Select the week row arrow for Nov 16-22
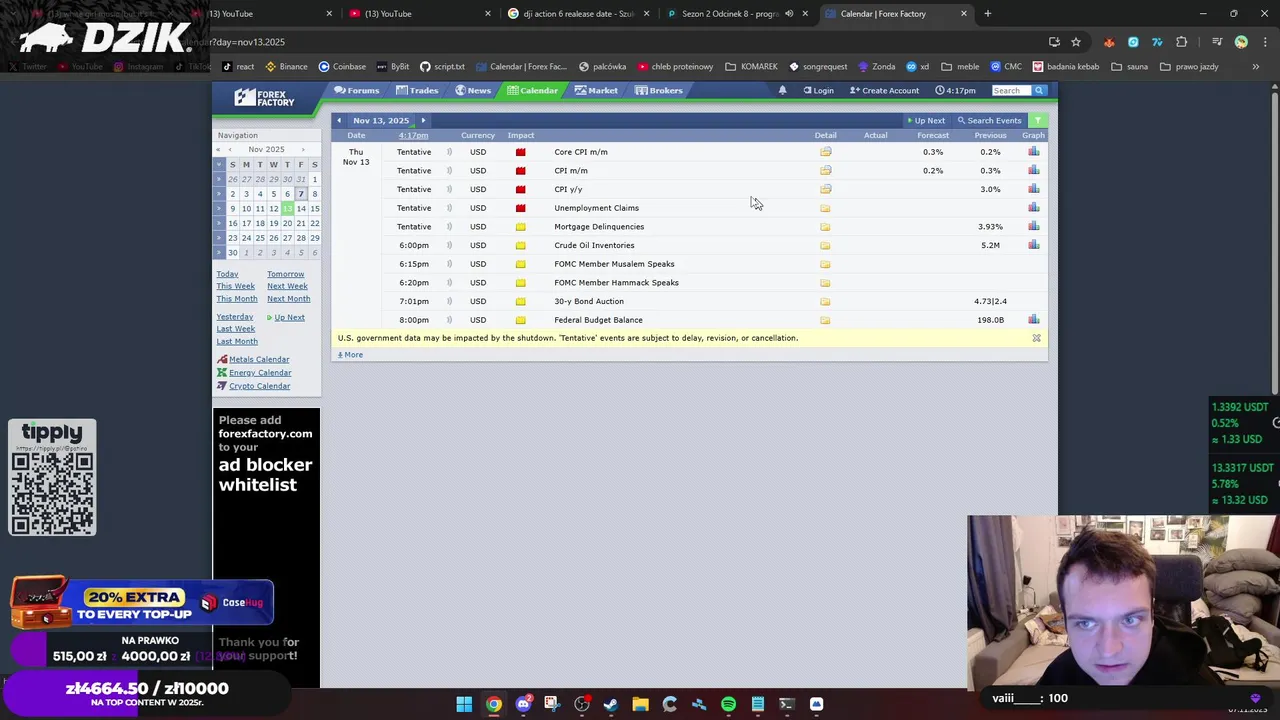Image resolution: width=1280 pixels, height=720 pixels. click(x=219, y=223)
